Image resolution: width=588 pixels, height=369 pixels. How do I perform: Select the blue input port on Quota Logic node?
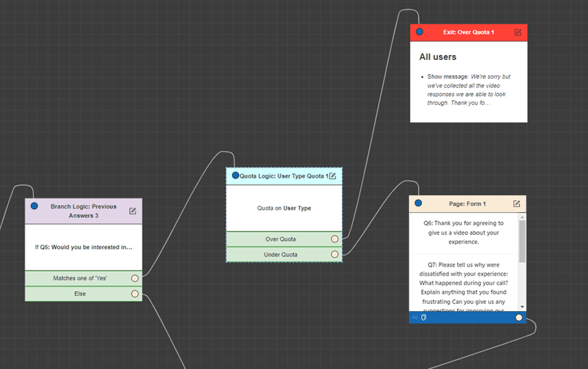236,175
